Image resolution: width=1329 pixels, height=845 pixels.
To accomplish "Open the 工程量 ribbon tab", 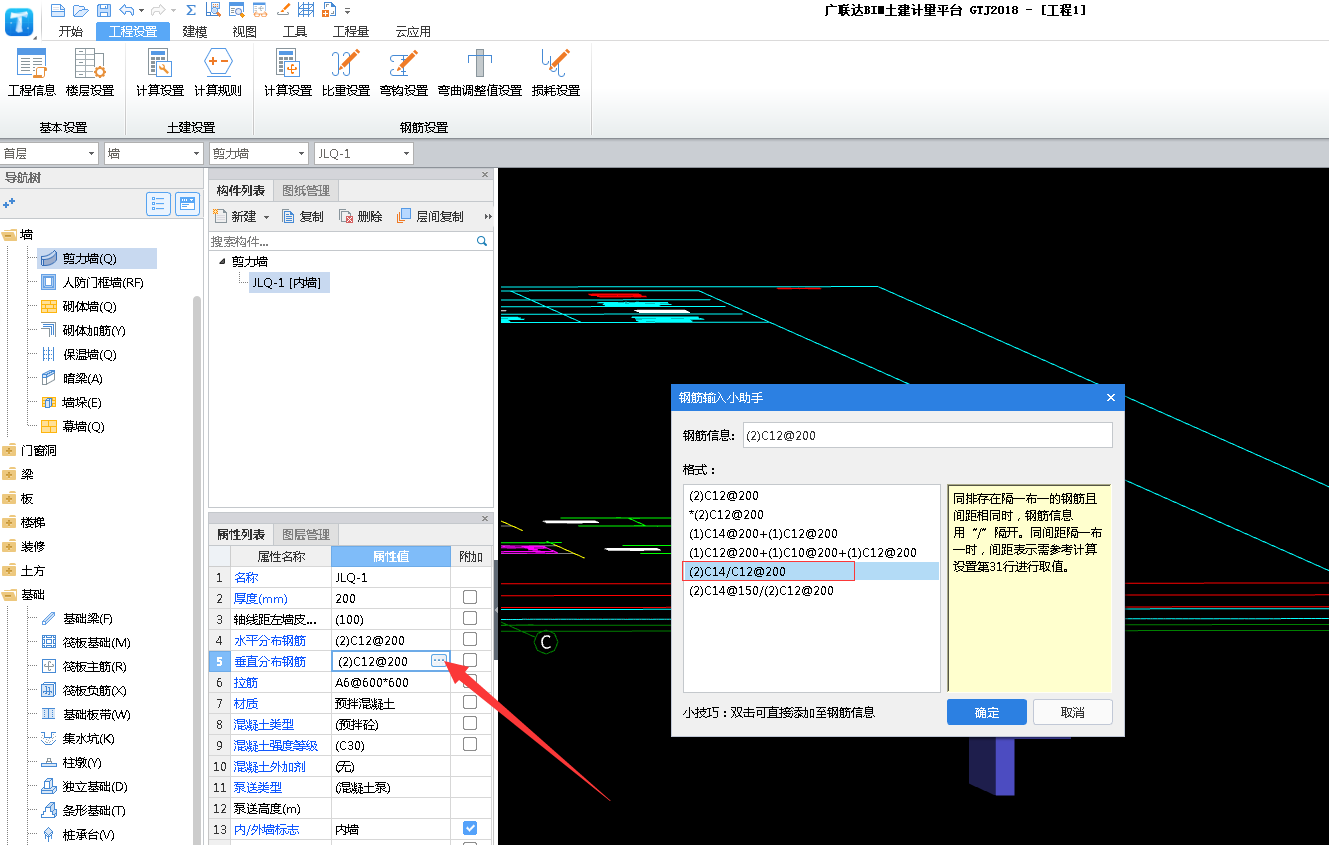I will click(x=351, y=31).
